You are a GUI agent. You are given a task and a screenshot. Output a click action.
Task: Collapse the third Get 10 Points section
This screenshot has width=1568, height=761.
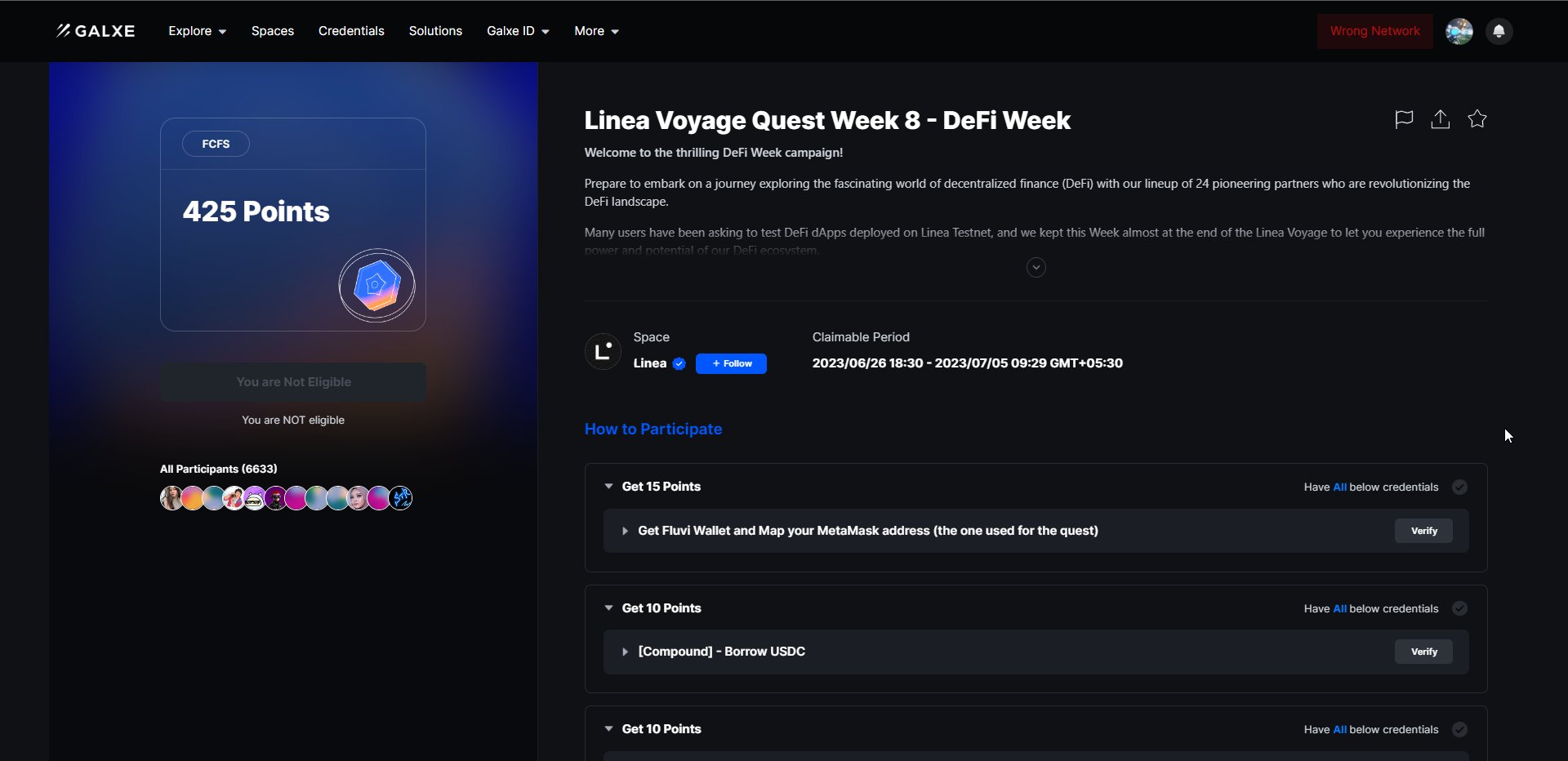point(608,728)
